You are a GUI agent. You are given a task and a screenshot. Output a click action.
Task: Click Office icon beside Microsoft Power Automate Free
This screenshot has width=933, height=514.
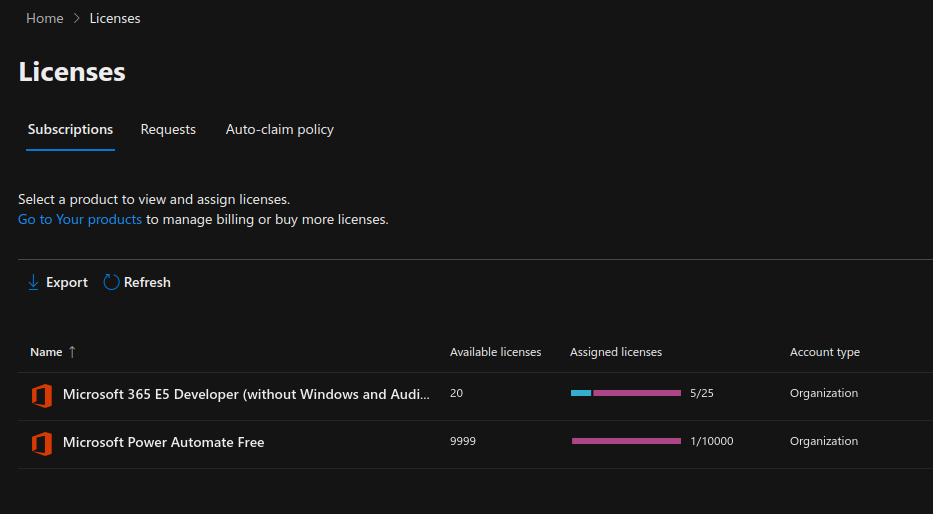pos(42,444)
